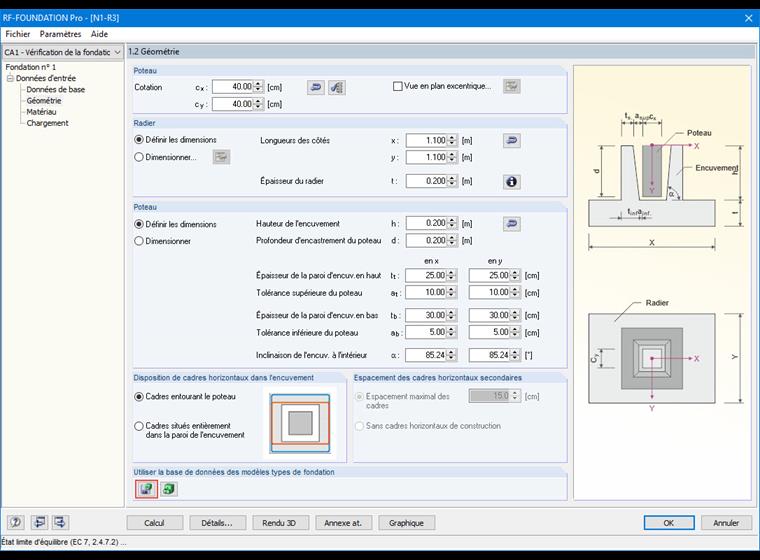The height and width of the screenshot is (560, 760).
Task: Click the Annexe at. button
Action: (343, 523)
